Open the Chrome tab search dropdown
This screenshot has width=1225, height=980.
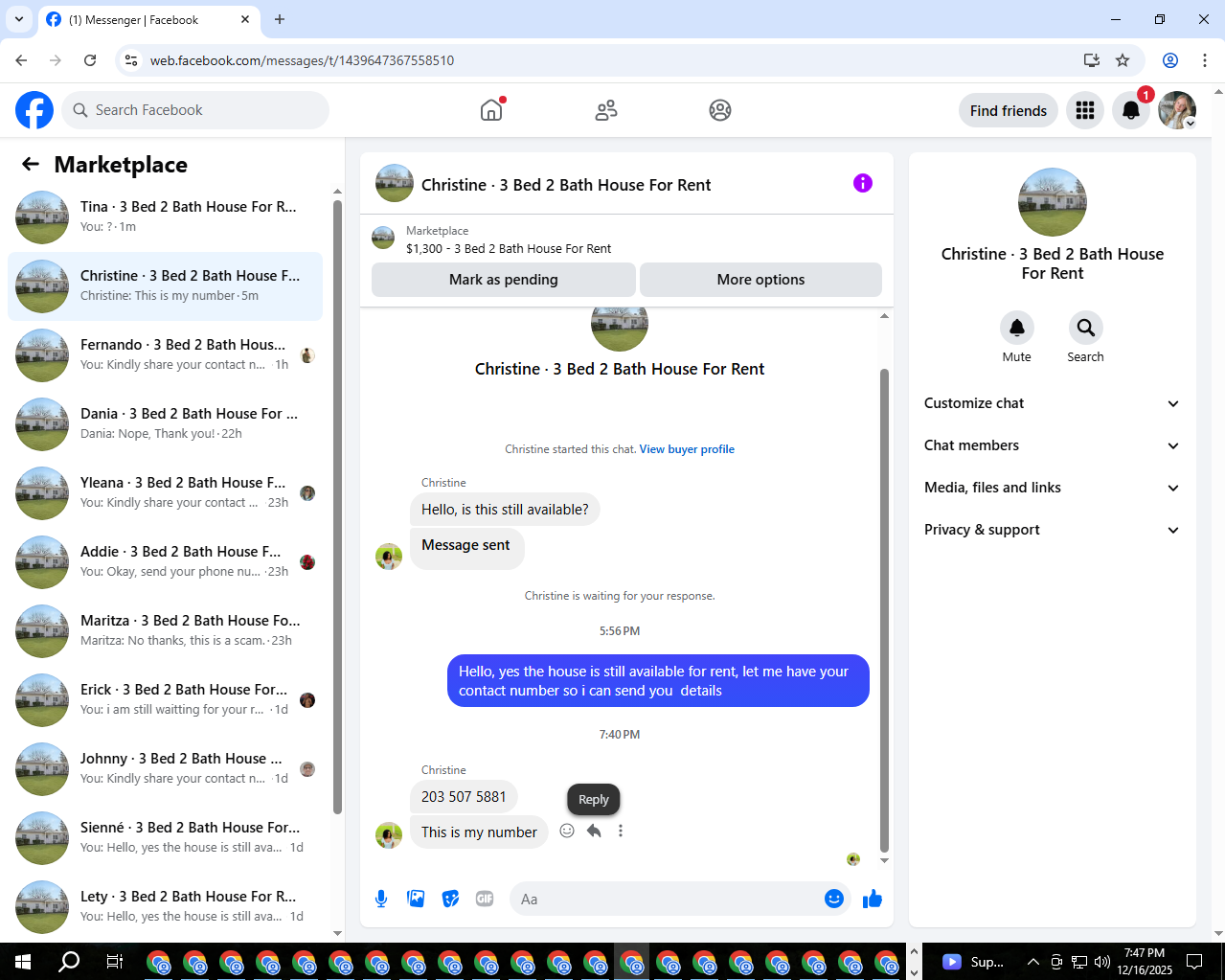point(18,19)
